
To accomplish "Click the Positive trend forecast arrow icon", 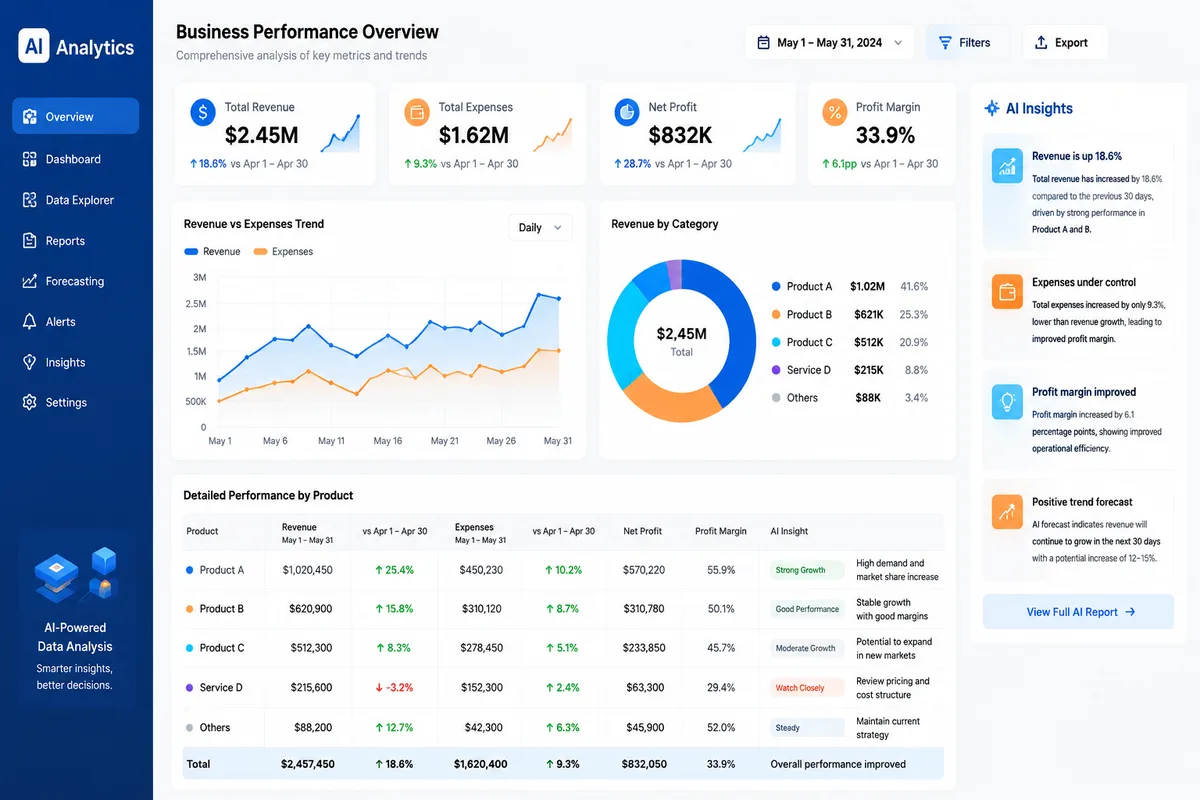I will pos(1007,511).
